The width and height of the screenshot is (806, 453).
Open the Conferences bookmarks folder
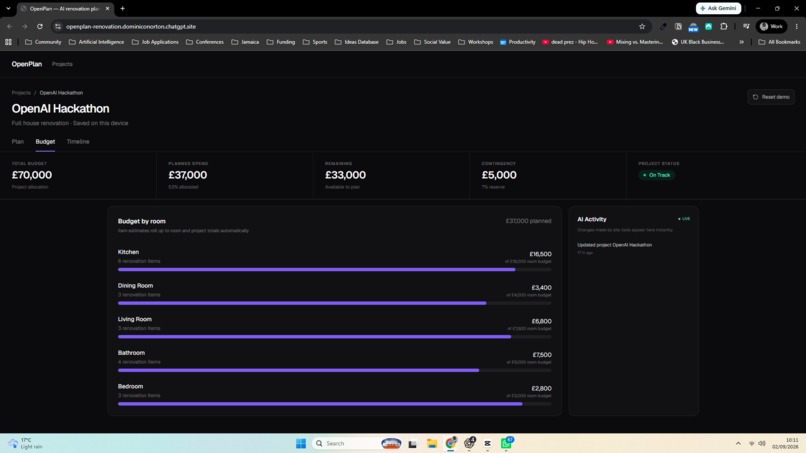[x=205, y=42]
